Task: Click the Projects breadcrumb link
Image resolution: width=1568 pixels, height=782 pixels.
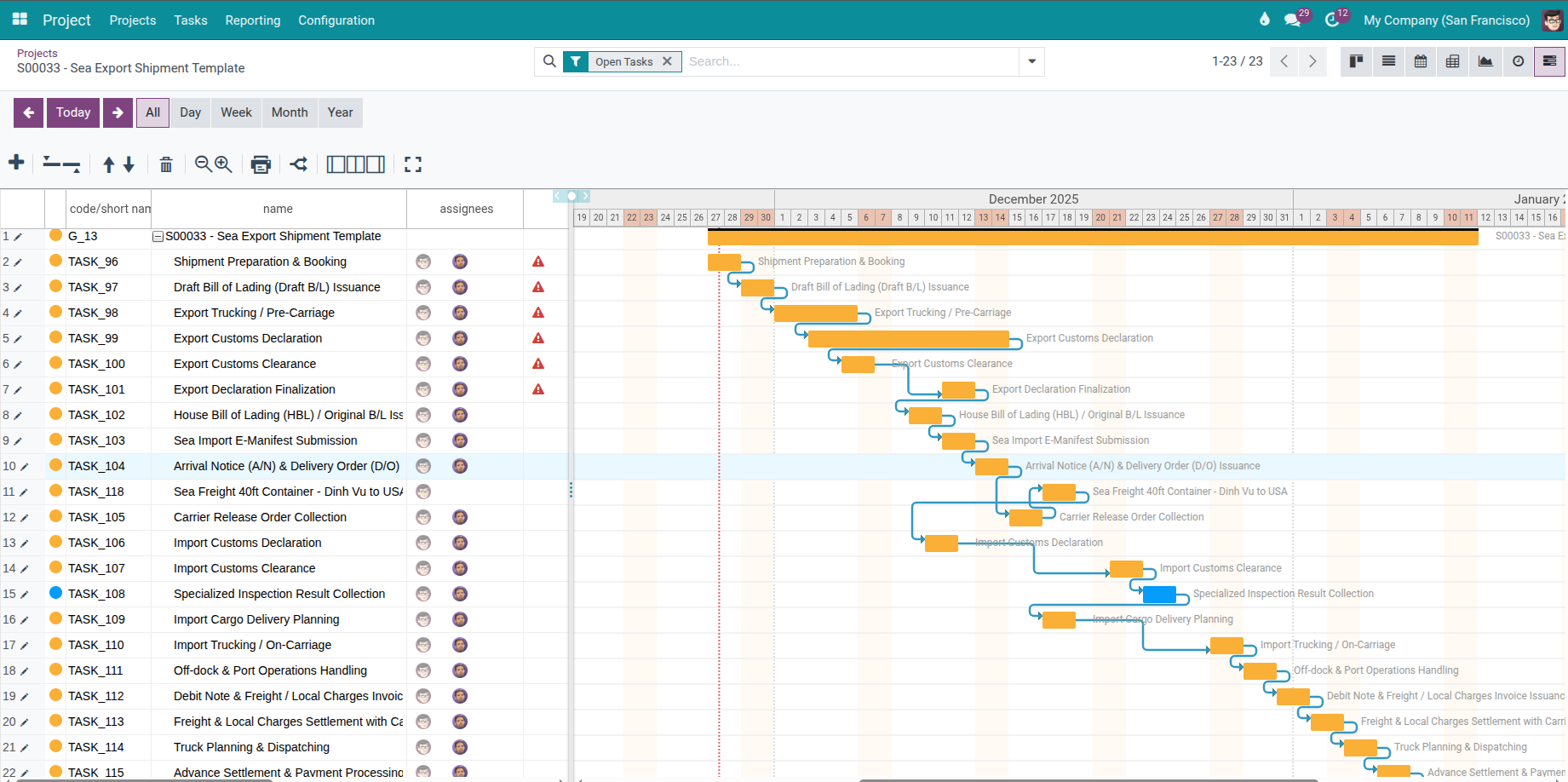Action: [x=37, y=53]
